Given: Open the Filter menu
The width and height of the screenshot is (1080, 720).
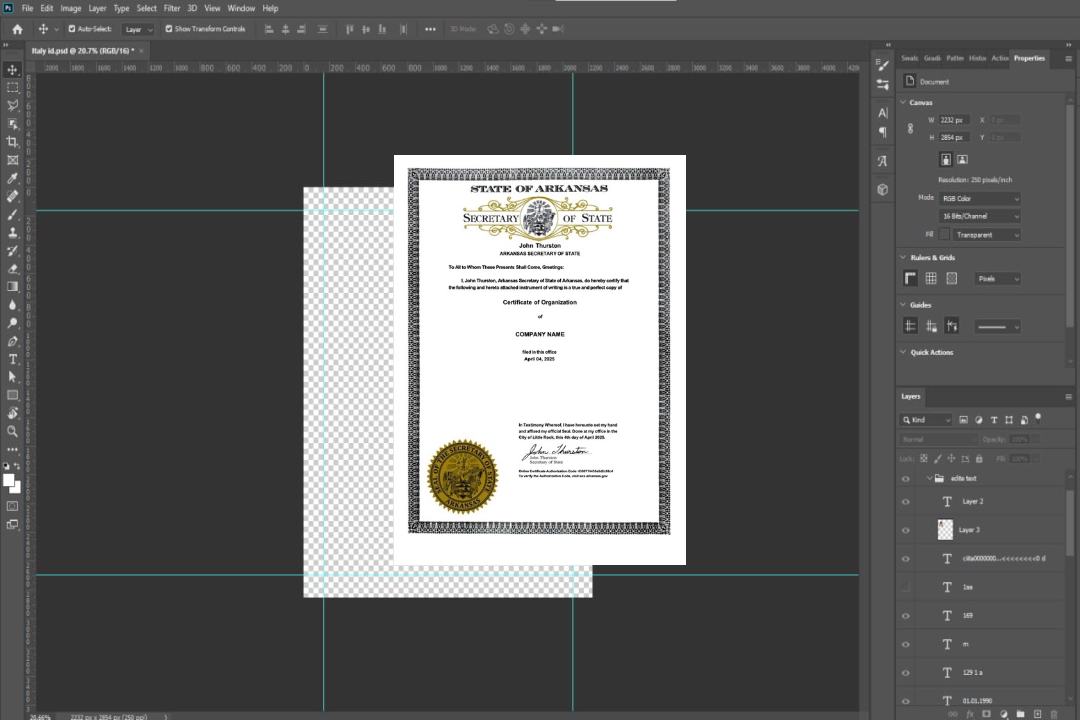Looking at the screenshot, I should (x=172, y=8).
